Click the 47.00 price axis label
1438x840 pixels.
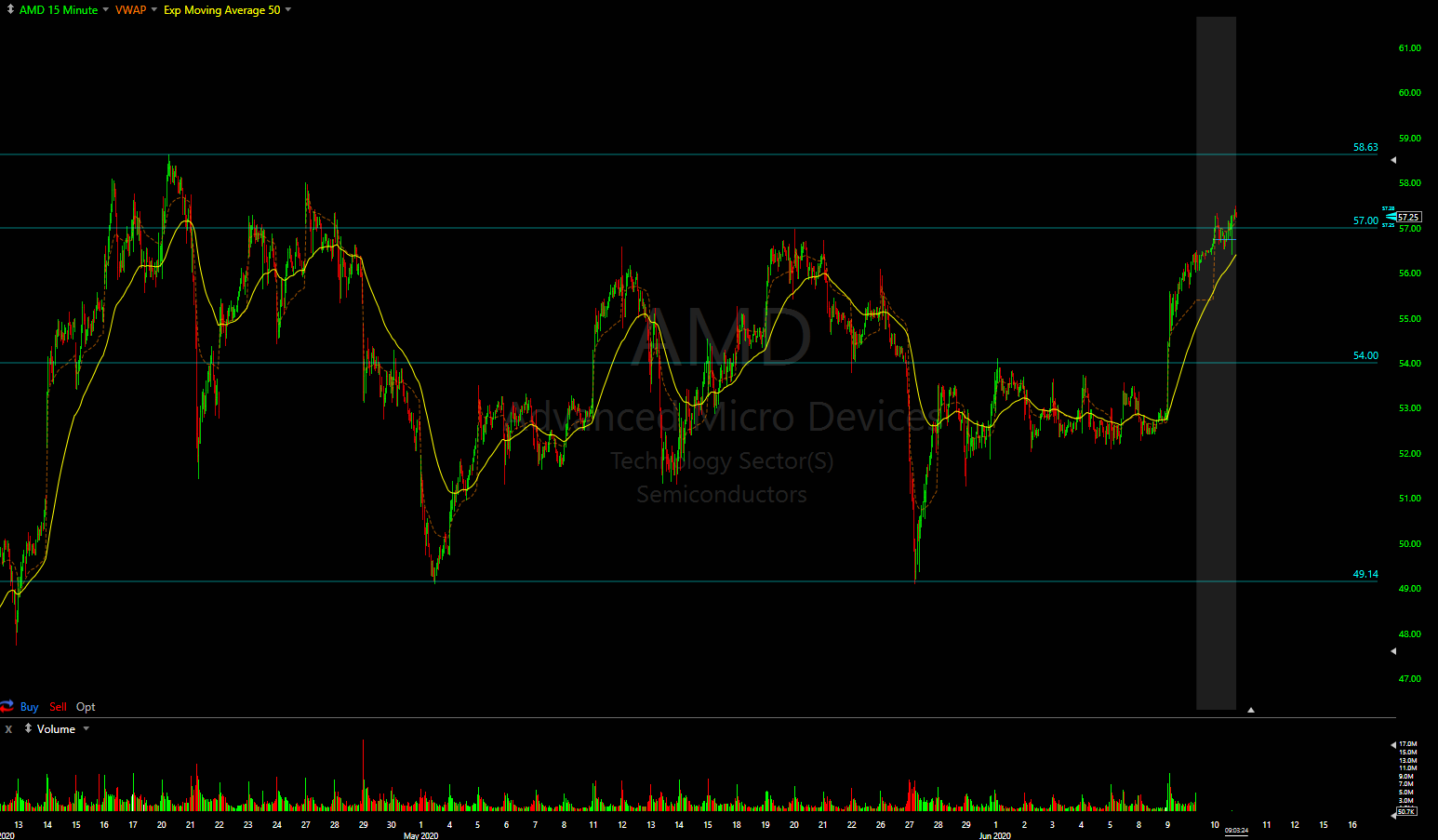[x=1410, y=679]
